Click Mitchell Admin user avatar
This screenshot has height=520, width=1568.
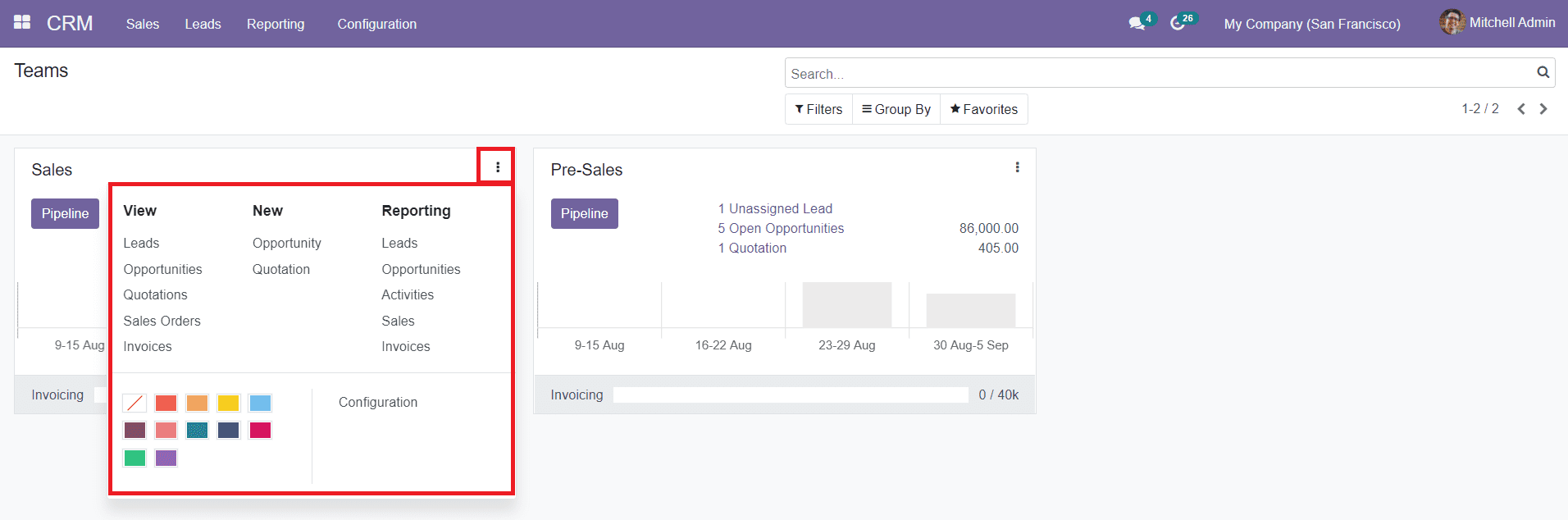(1452, 22)
